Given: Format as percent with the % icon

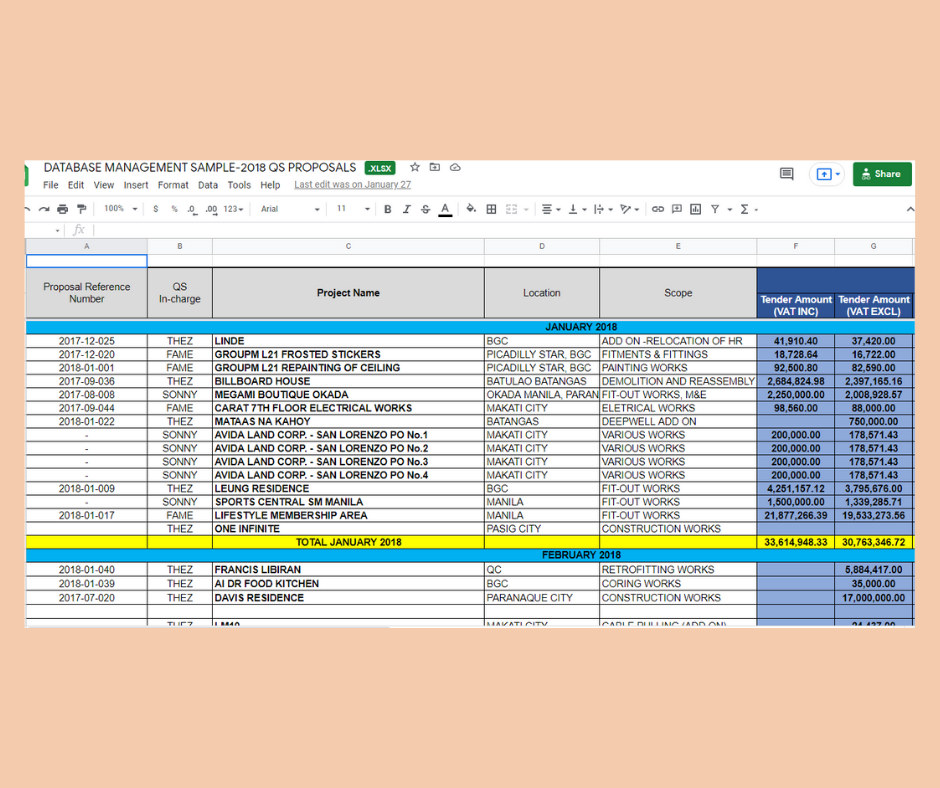Looking at the screenshot, I should tap(174, 209).
